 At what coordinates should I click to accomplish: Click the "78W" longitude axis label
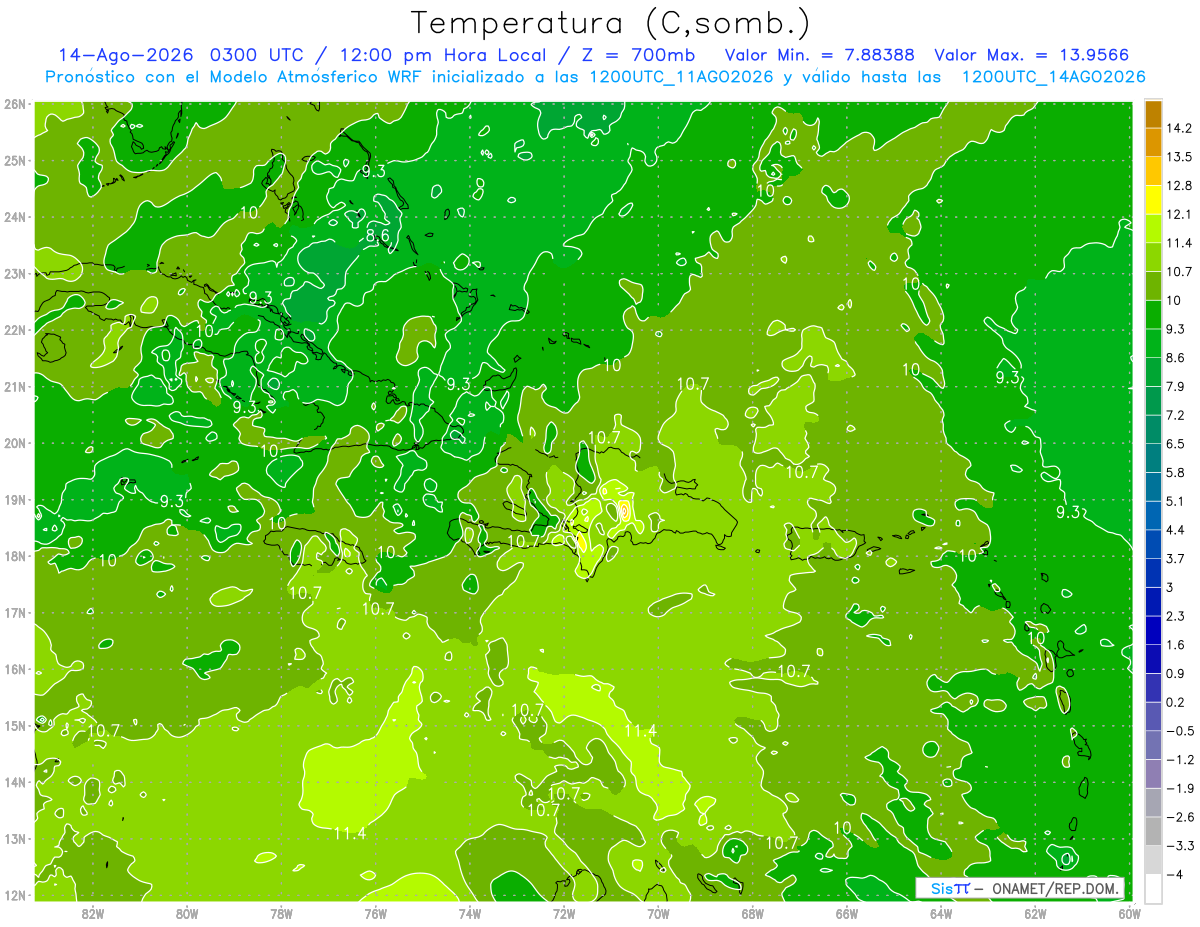(281, 912)
